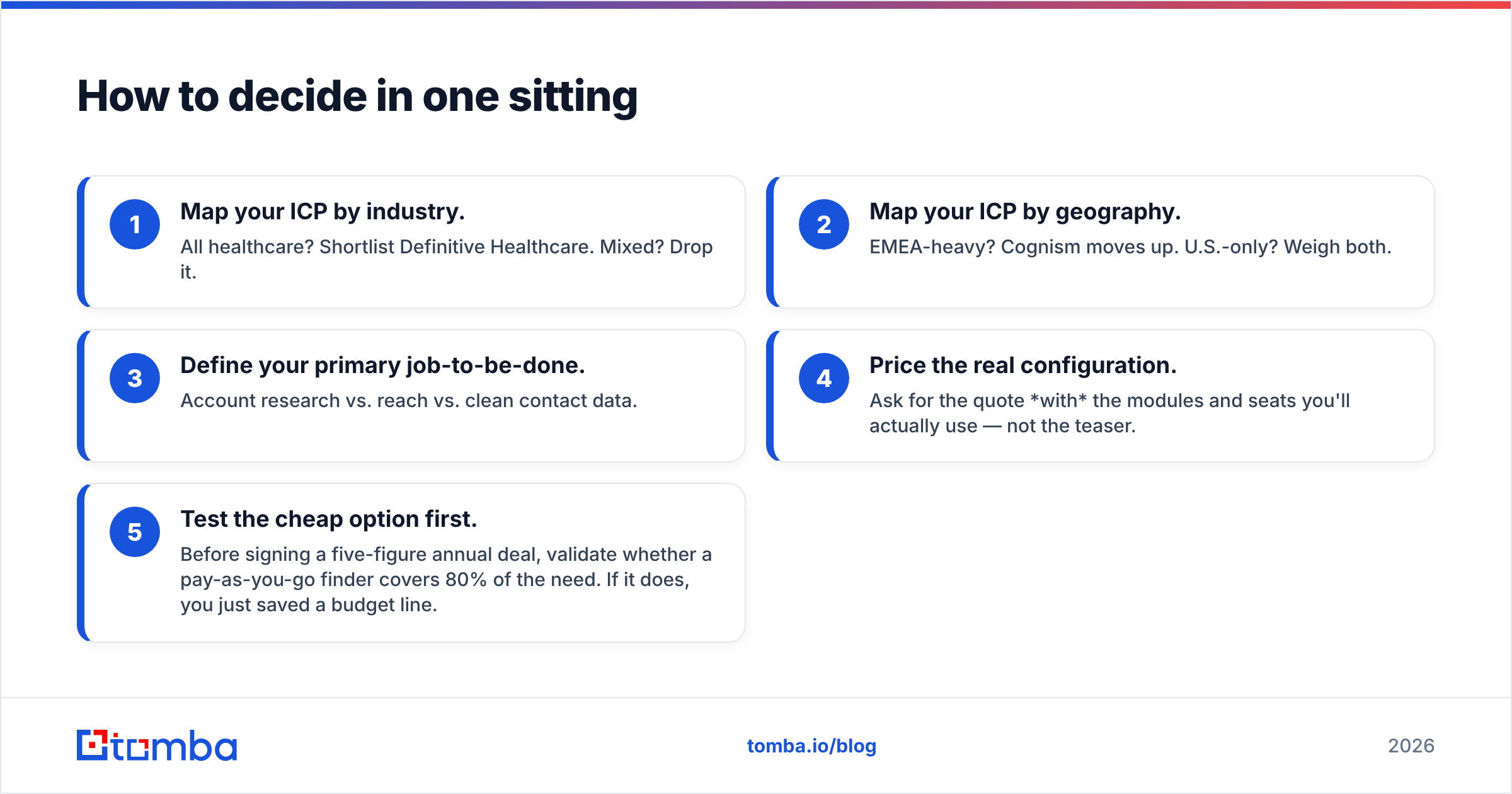Open the tomba.io/blog link
The image size is (1512, 794).
pos(811,746)
